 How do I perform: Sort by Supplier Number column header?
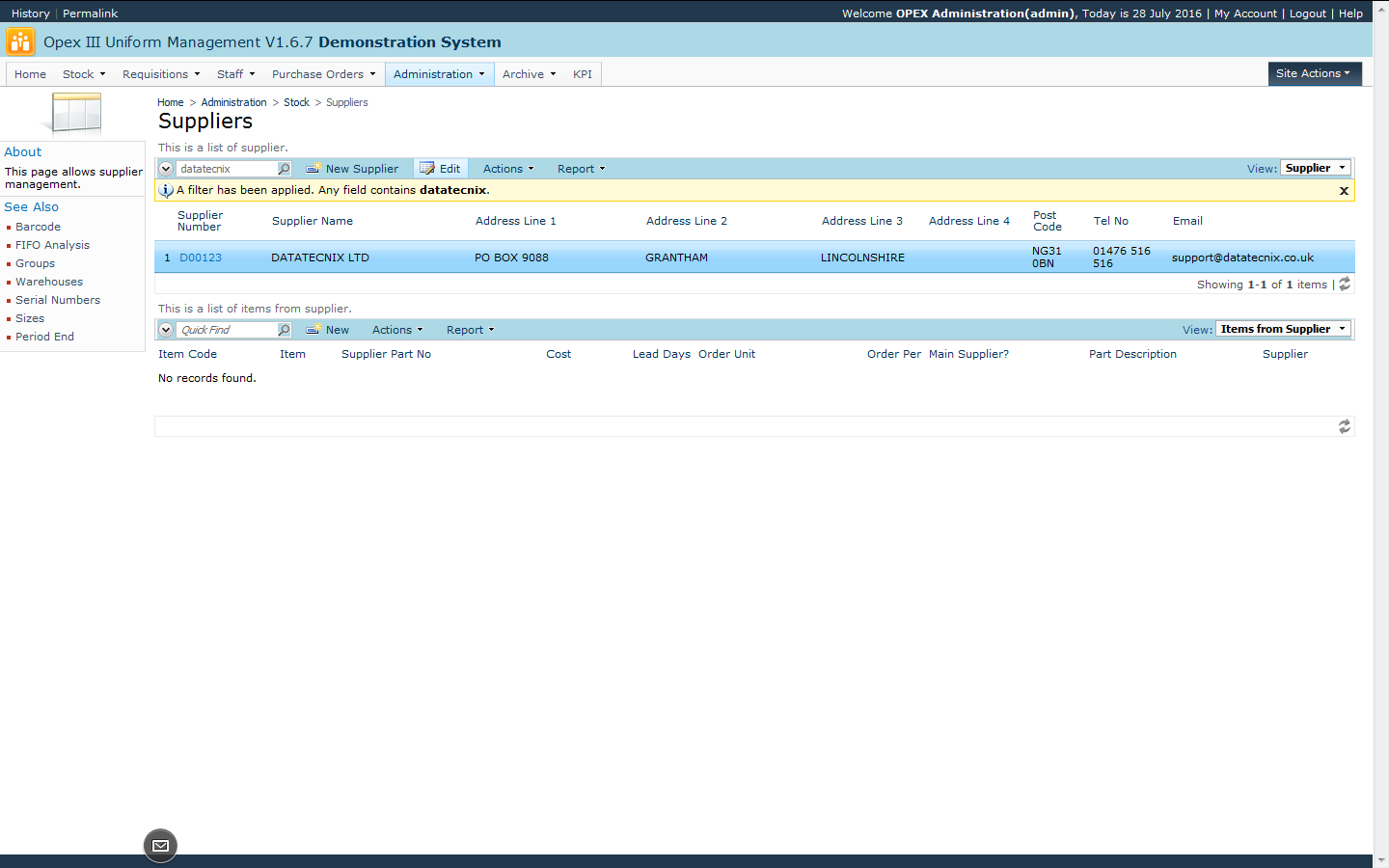pos(200,221)
